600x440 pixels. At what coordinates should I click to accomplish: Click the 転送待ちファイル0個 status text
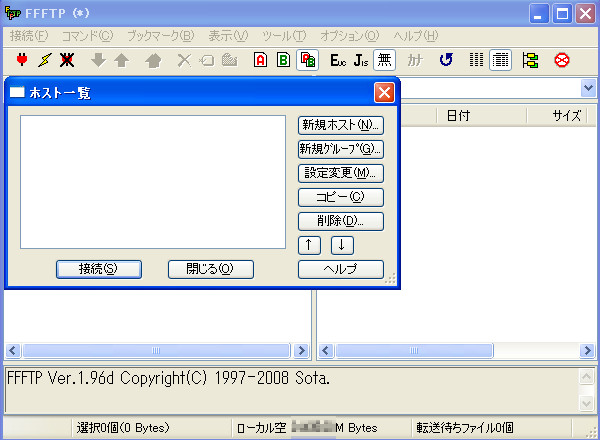tap(465, 428)
